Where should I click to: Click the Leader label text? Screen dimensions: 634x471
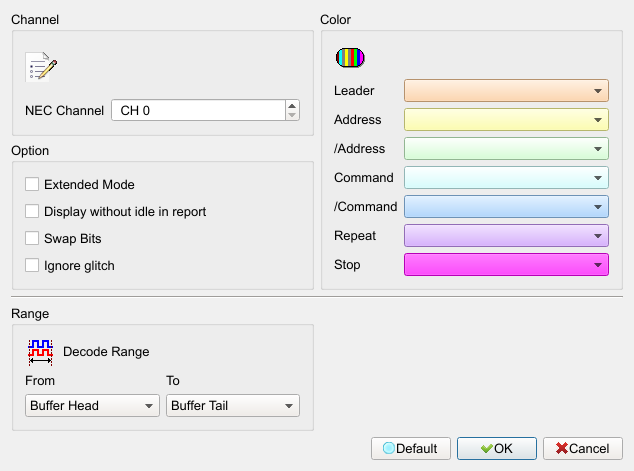[354, 91]
